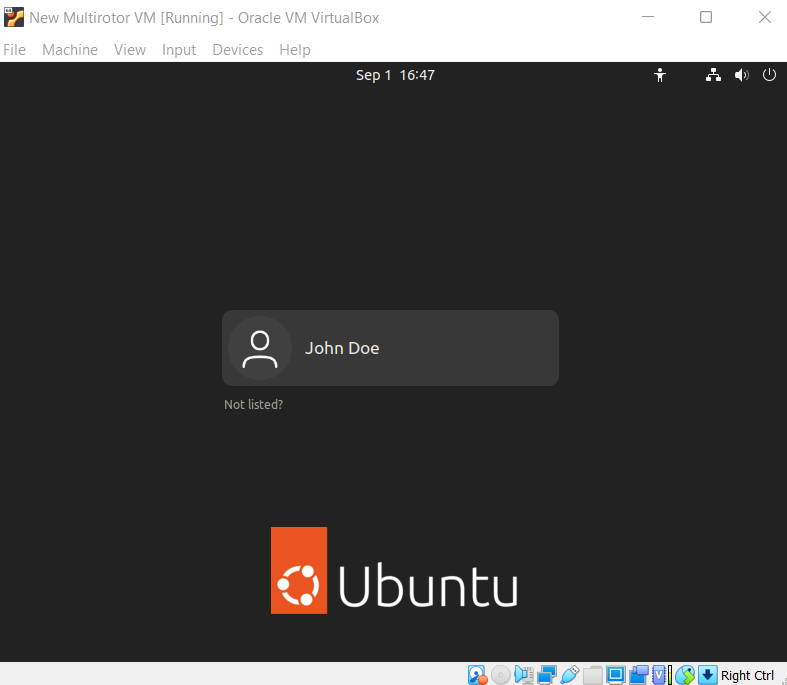Click the shared folders status icon
The image size is (787, 685).
point(593,675)
